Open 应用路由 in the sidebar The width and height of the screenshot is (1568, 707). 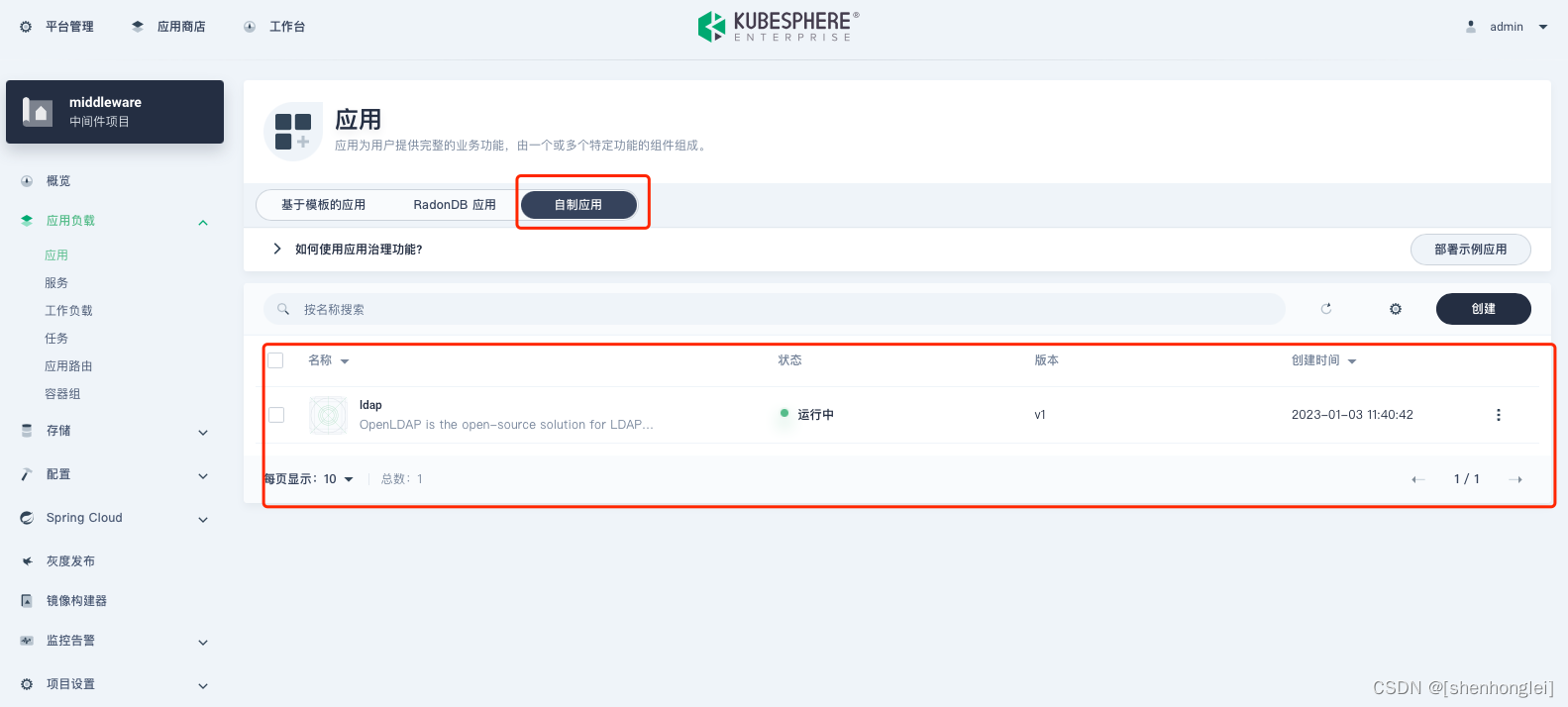(x=68, y=366)
